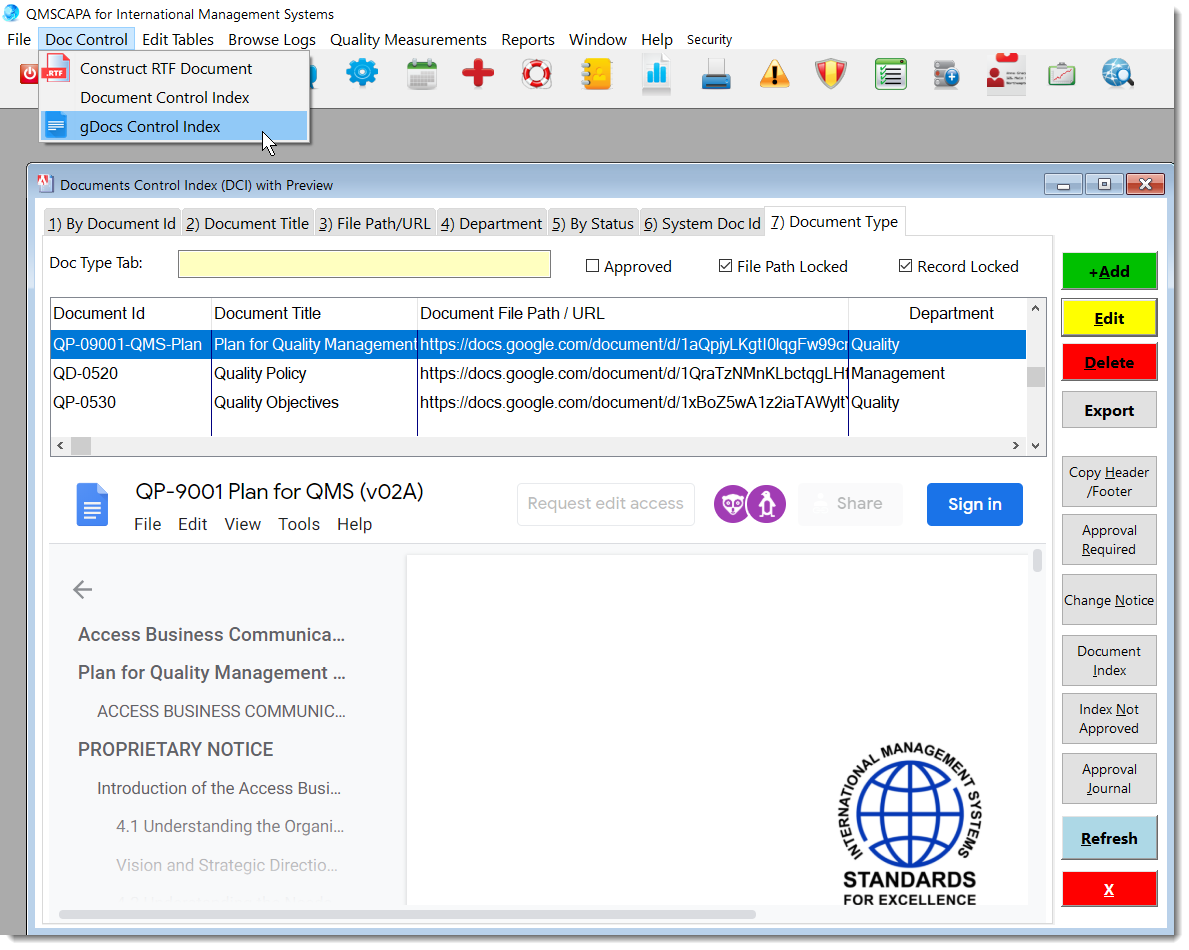Click the red and yellow shield icon
This screenshot has width=1189, height=950.
coord(831,74)
